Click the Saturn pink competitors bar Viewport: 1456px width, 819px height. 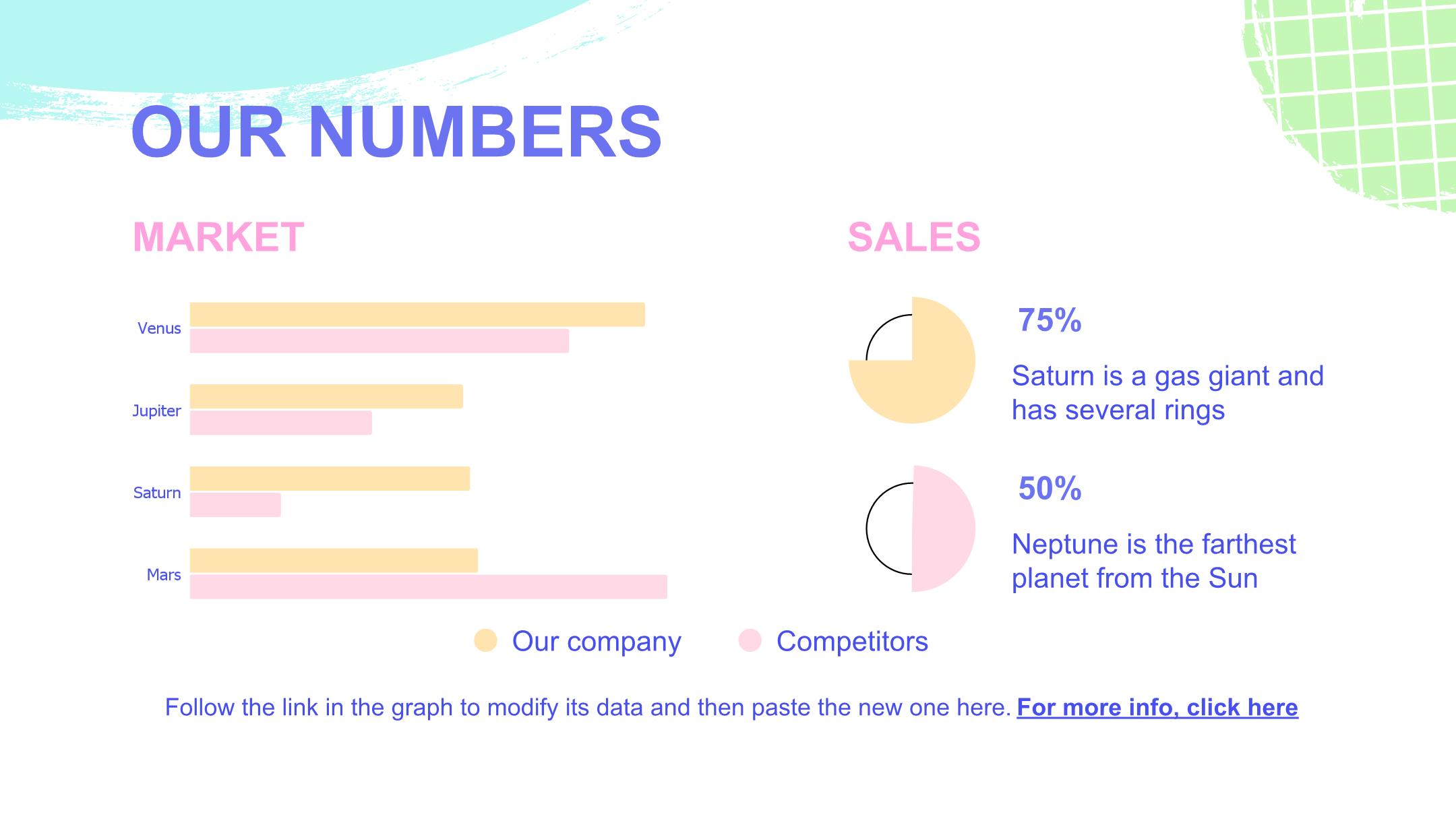(235, 505)
